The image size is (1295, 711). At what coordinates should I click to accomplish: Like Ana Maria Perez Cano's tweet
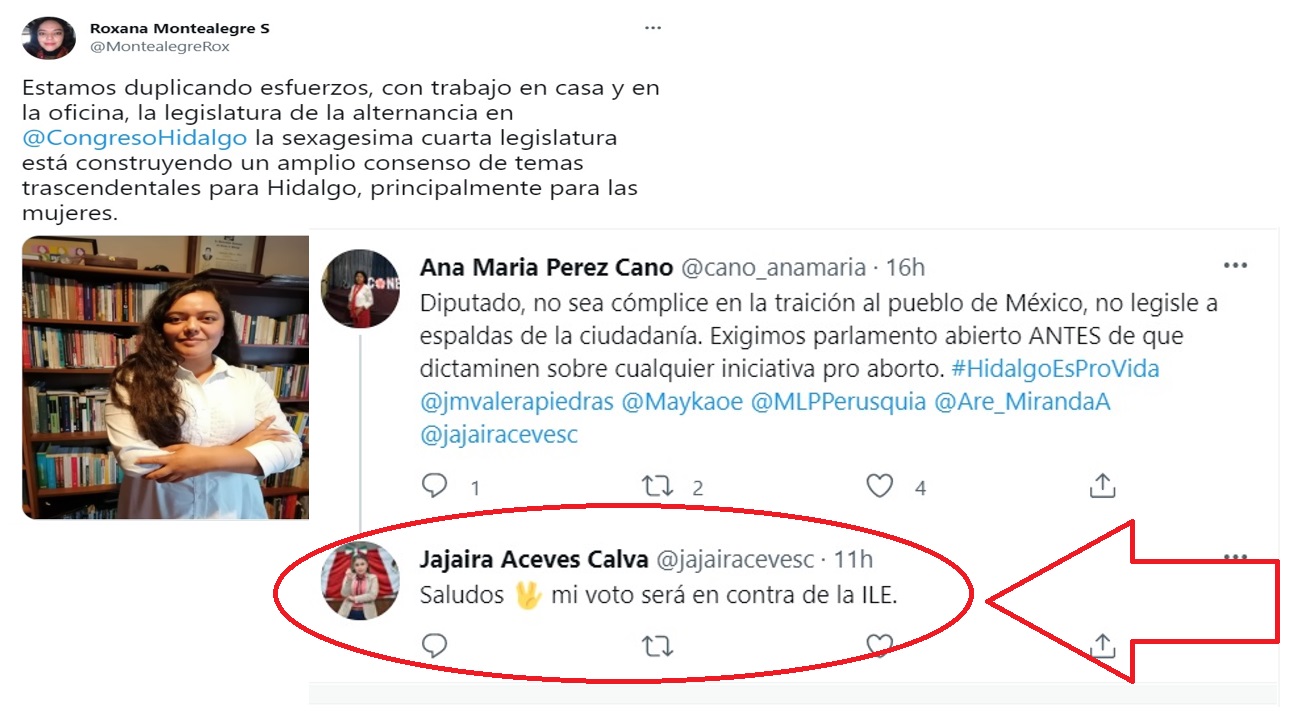[879, 486]
